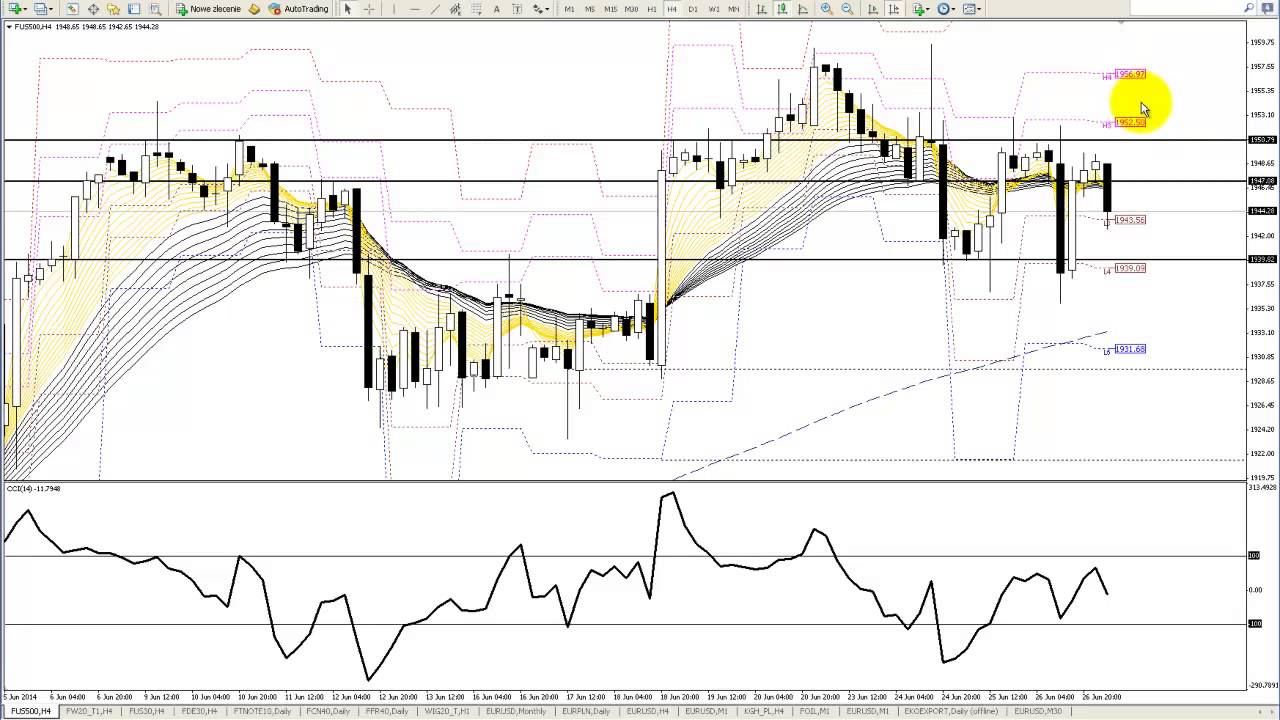Select the text label tool

click(517, 9)
